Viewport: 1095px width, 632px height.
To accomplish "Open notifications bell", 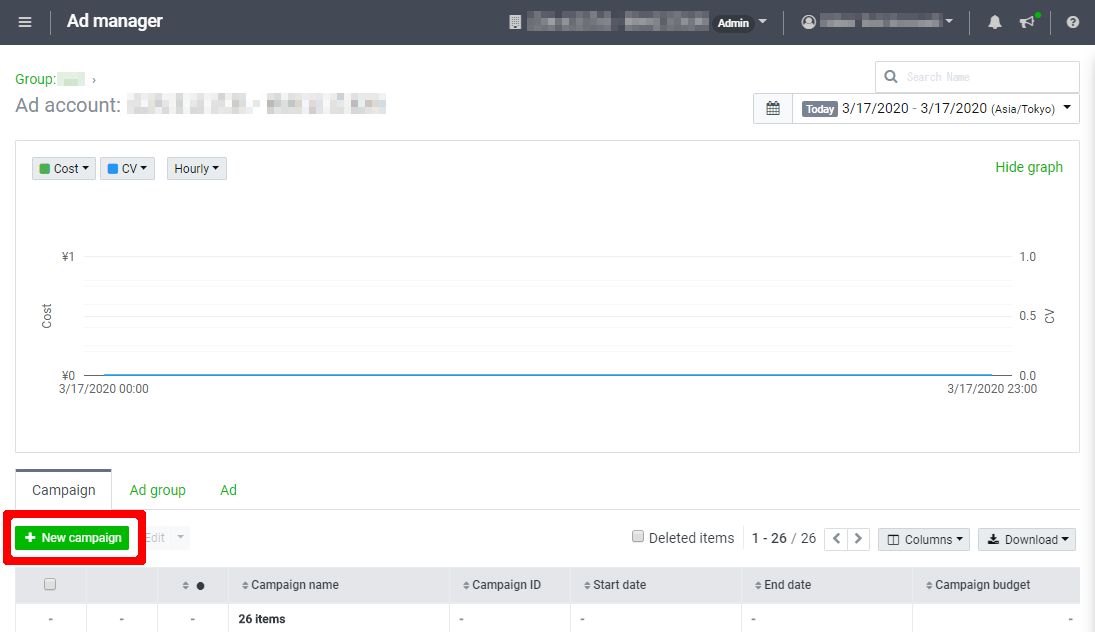I will 994,22.
